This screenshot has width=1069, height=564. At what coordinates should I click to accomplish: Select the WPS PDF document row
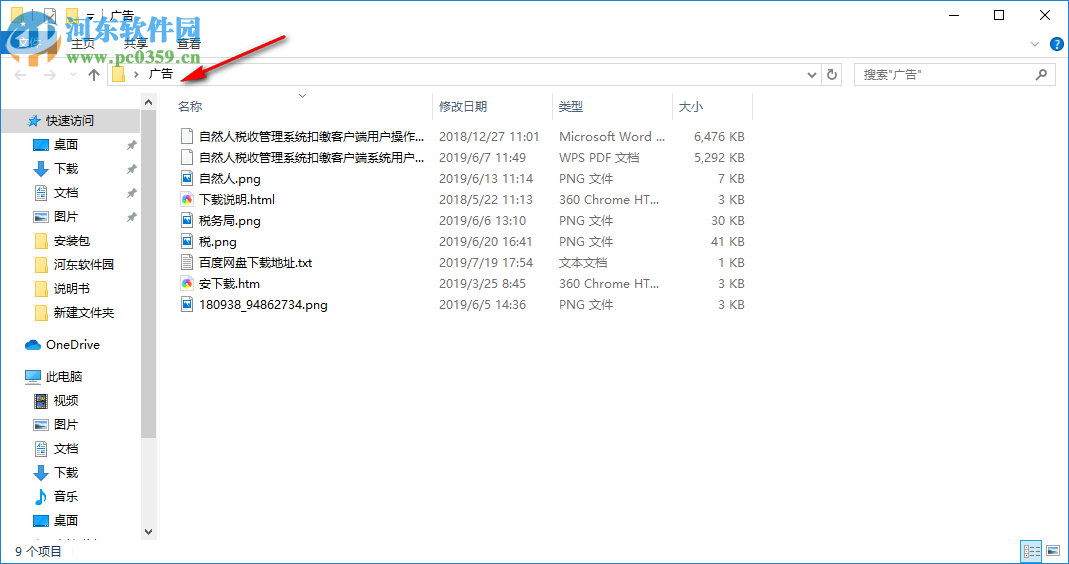[x=462, y=158]
